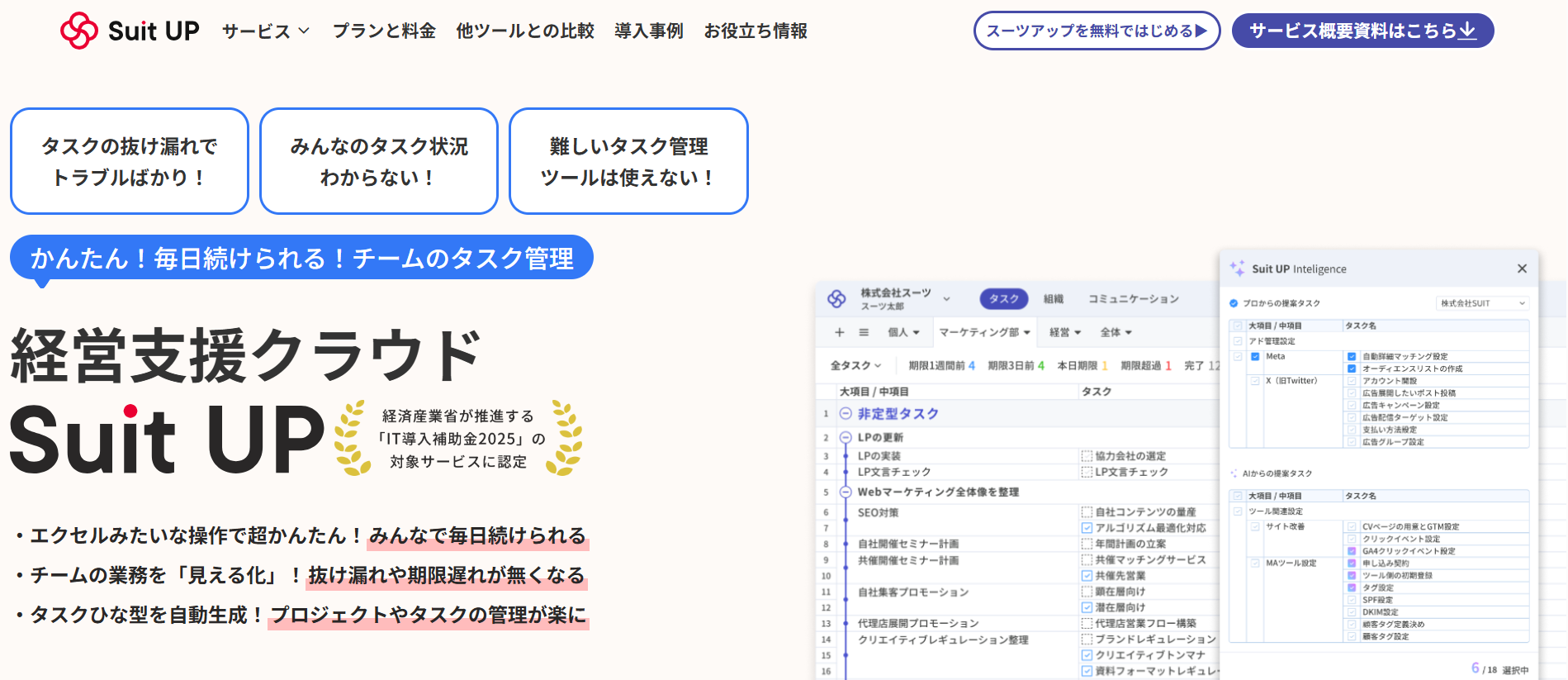Click みんなのタスク状況わからない card
Screen dimensions: 1568x680
click(x=379, y=161)
